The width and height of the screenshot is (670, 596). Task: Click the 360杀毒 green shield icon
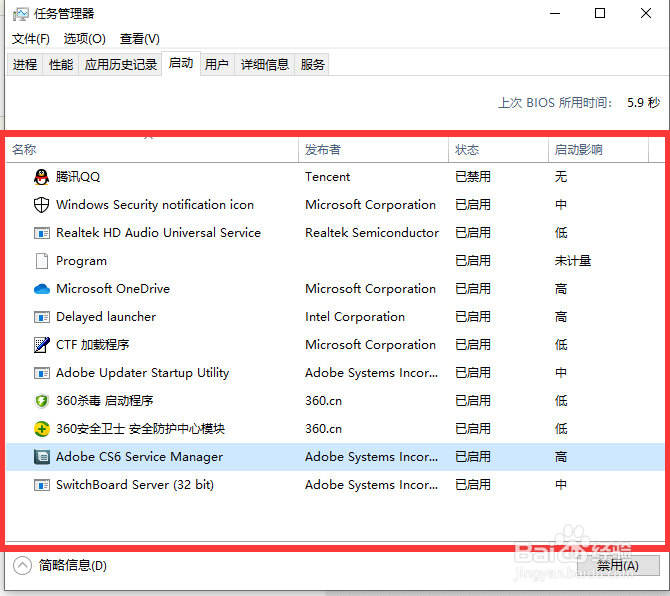click(x=41, y=401)
